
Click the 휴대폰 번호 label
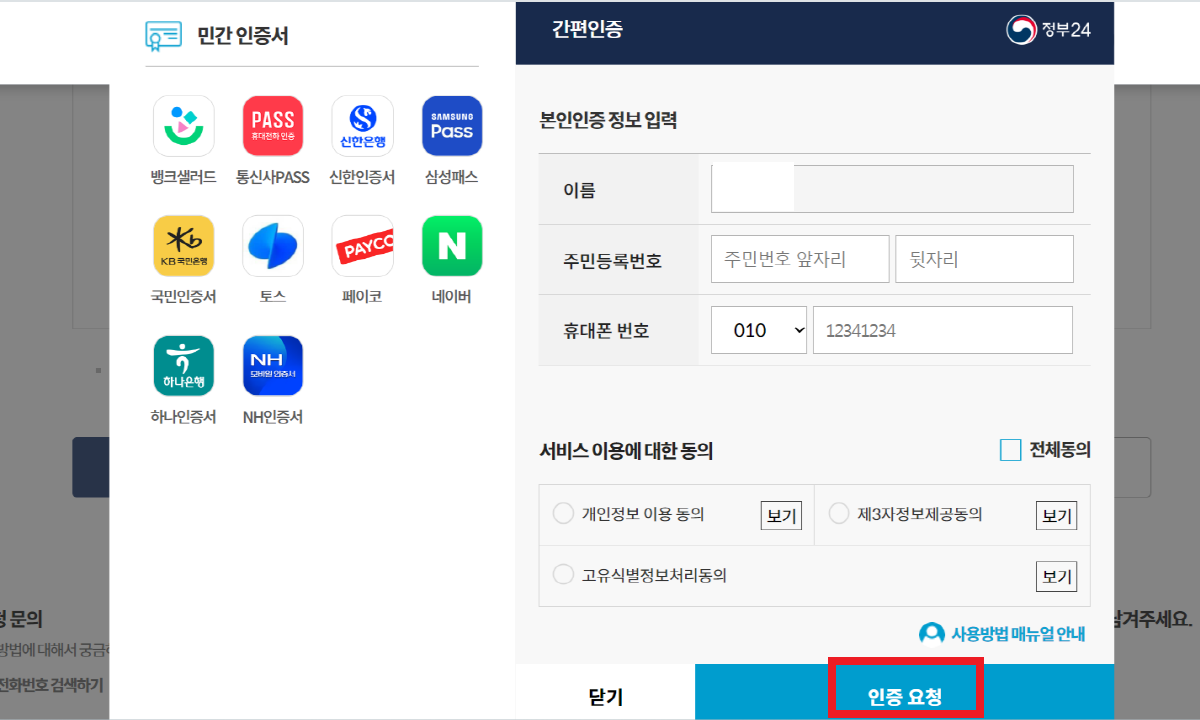coord(607,330)
